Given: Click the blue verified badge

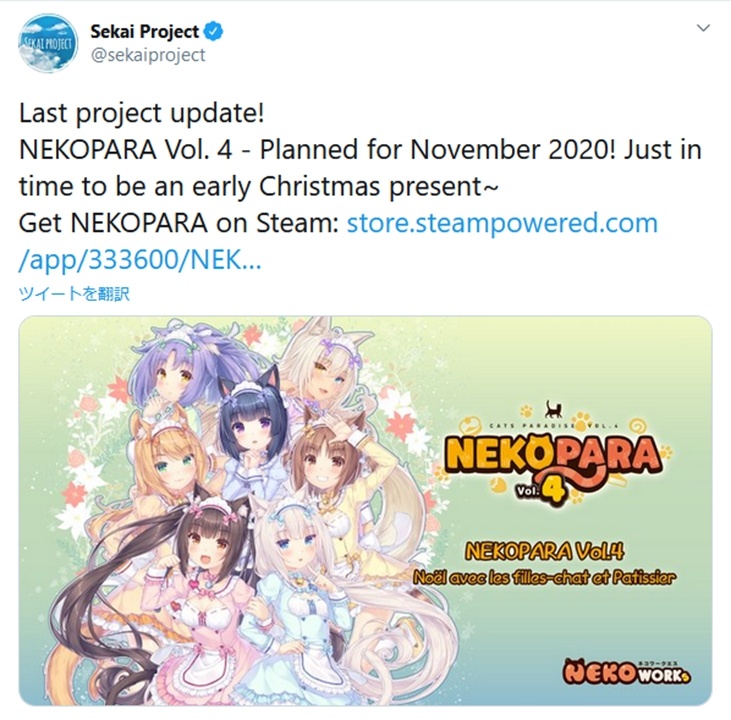Looking at the screenshot, I should coord(214,32).
